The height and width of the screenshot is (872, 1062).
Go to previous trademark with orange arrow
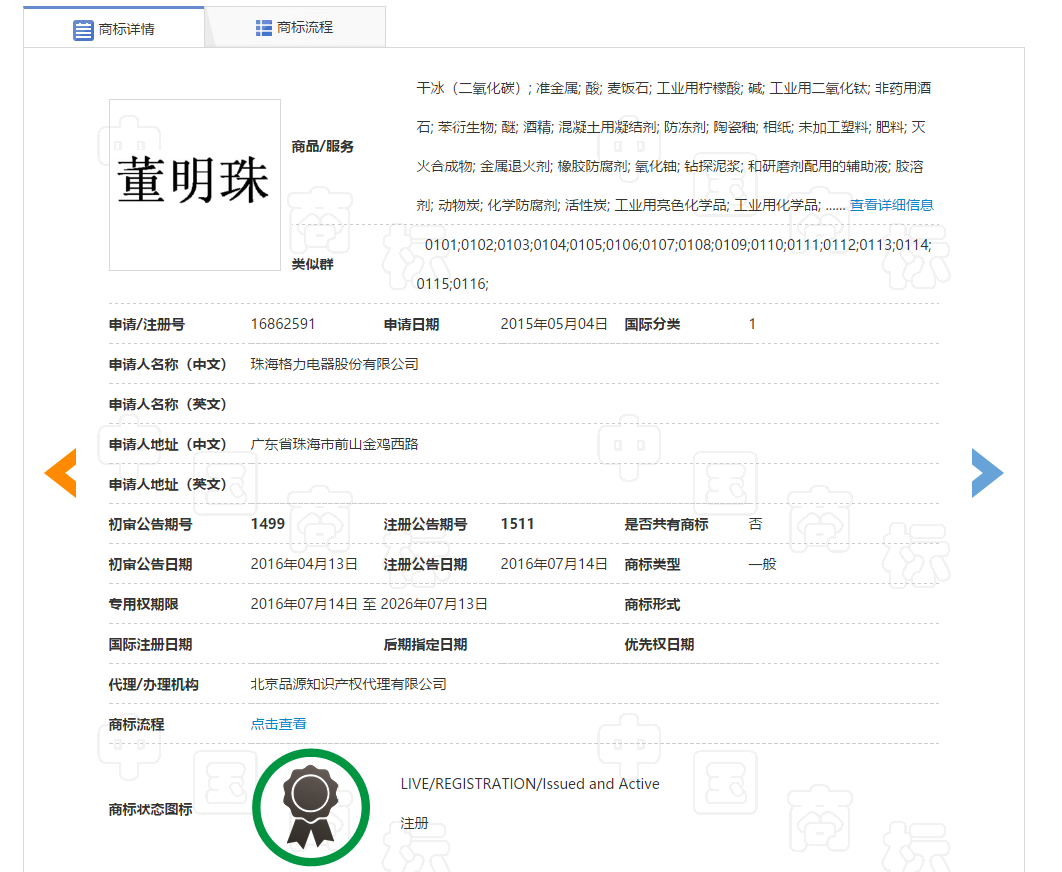click(x=61, y=473)
